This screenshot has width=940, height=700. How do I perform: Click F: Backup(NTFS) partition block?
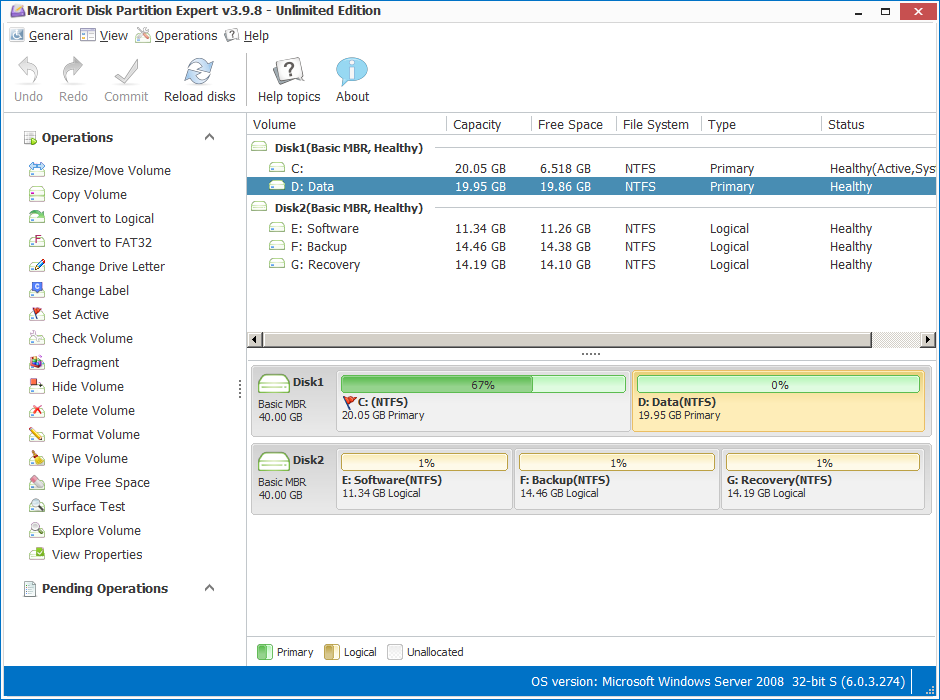pos(616,479)
